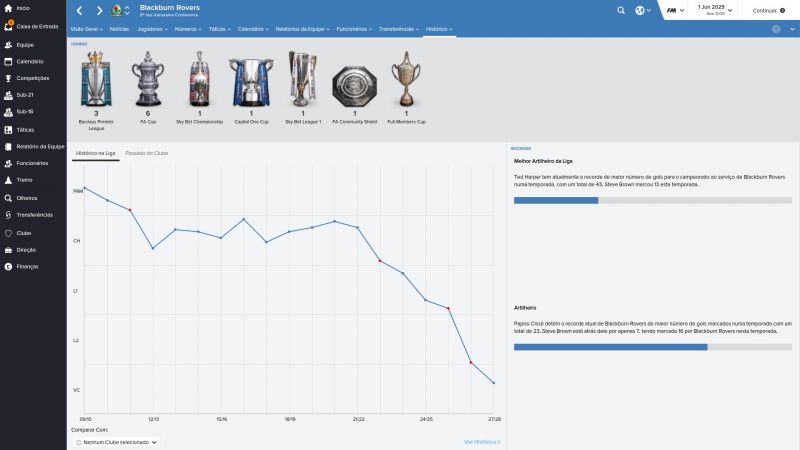The width and height of the screenshot is (800, 450).
Task: Switch to the Passado do Clube tab
Action: pos(146,153)
